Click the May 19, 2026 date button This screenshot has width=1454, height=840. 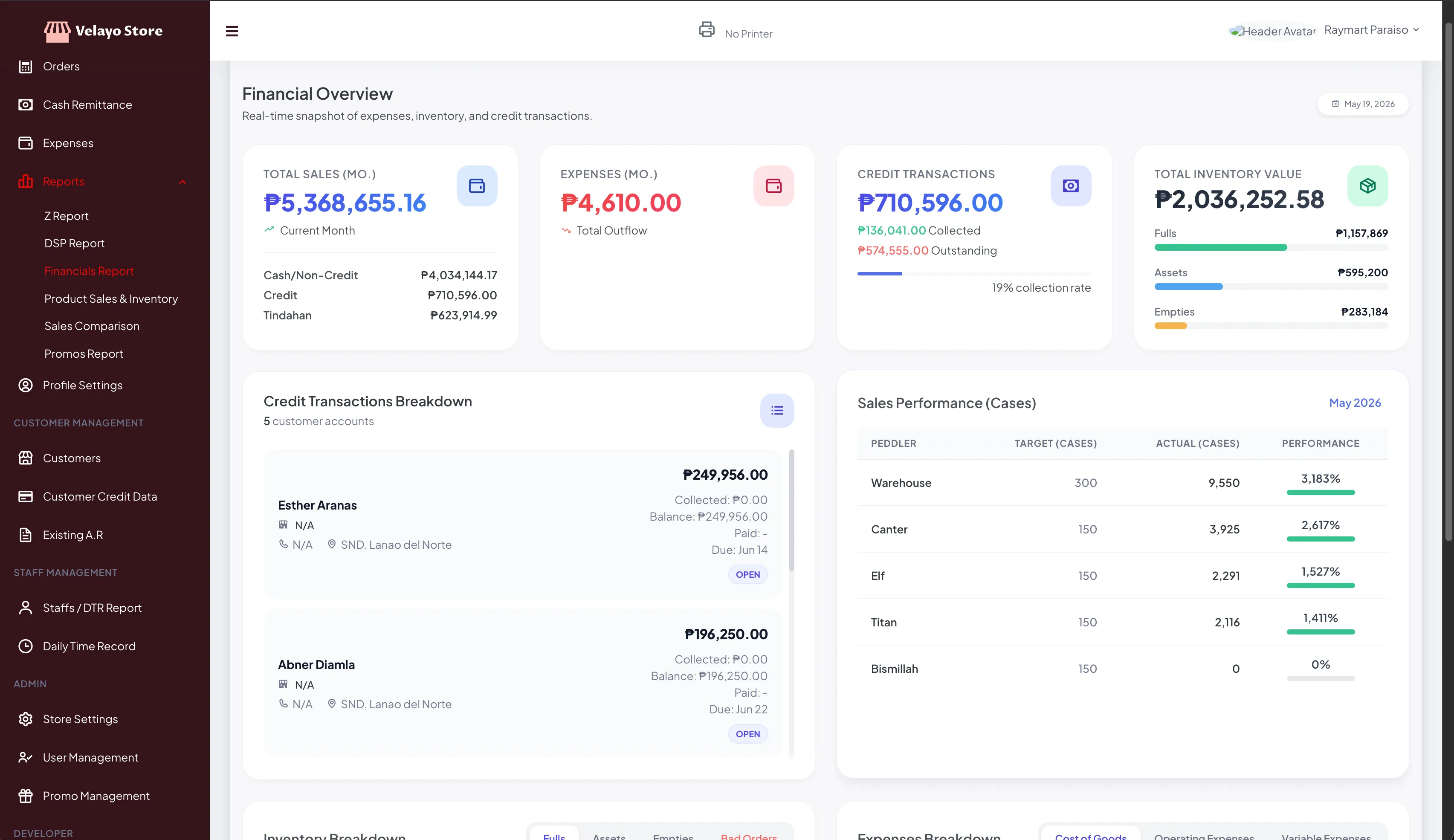coord(1363,104)
